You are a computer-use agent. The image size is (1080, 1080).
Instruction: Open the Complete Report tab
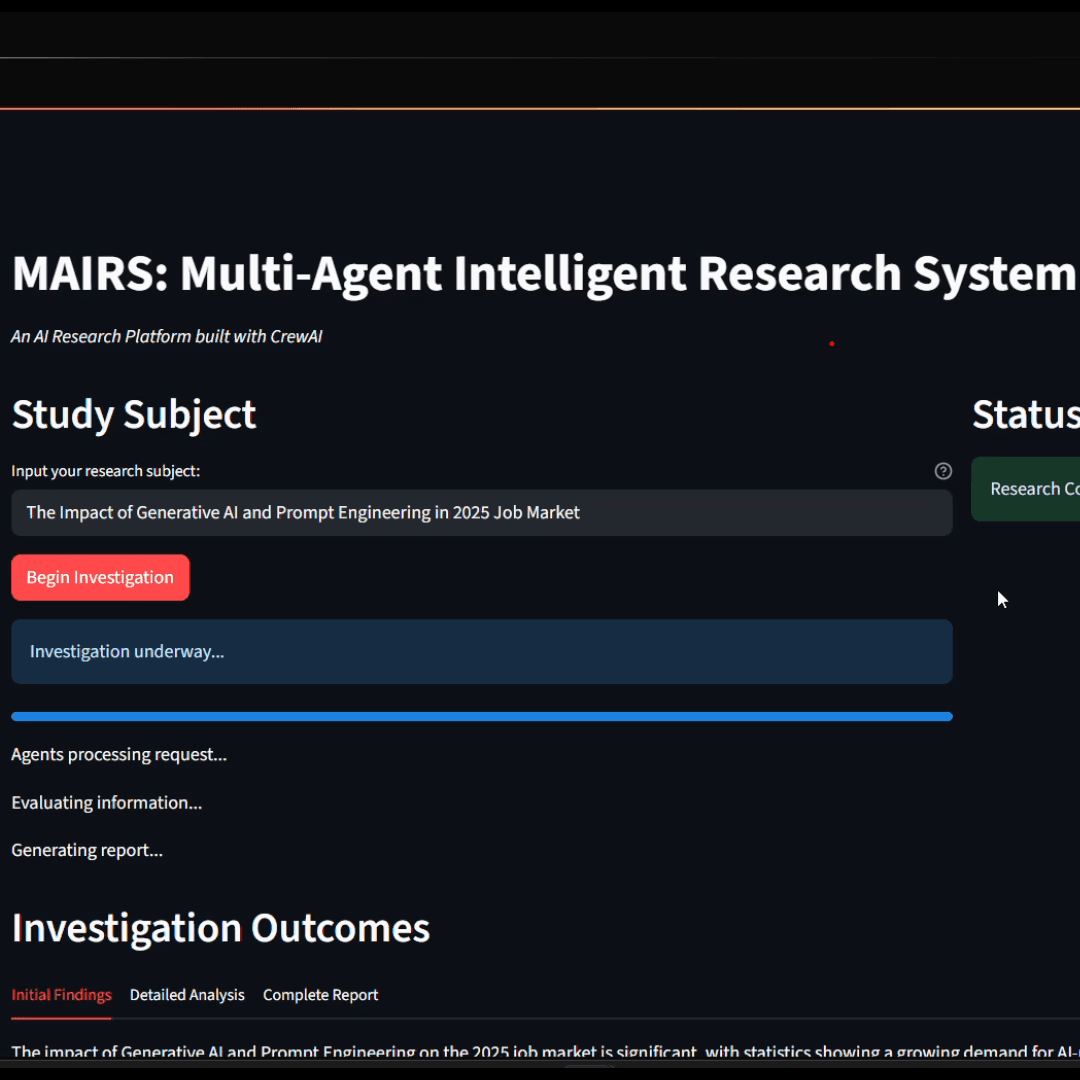point(320,994)
